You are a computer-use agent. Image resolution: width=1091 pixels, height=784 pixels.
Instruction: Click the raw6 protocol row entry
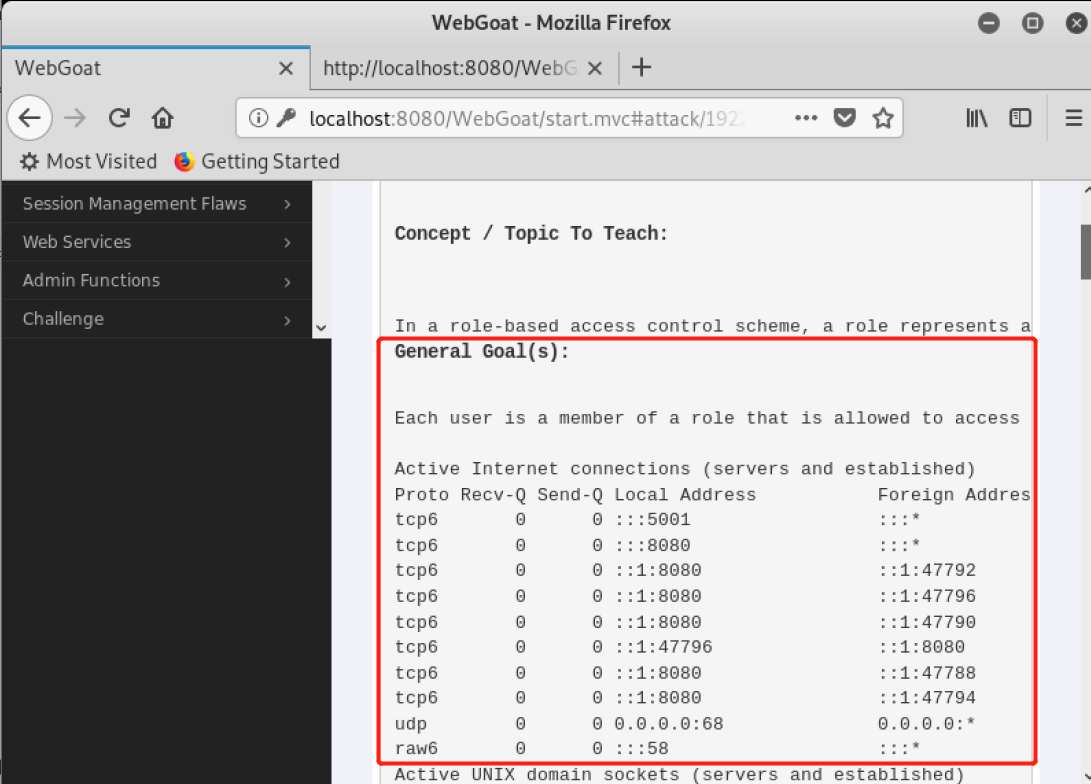tap(416, 749)
